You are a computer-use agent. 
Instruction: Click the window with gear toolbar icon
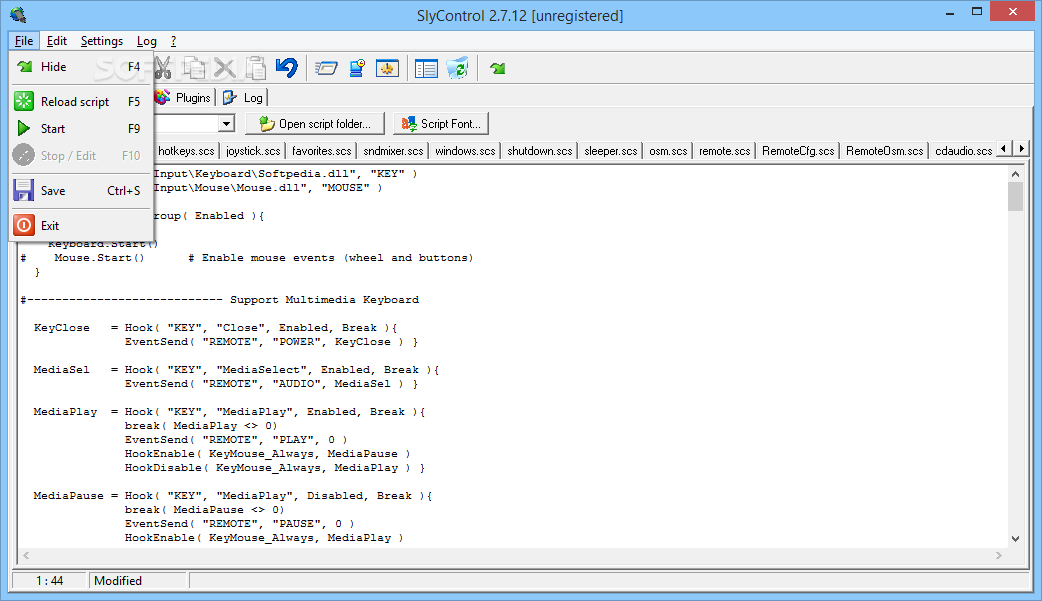pos(387,68)
